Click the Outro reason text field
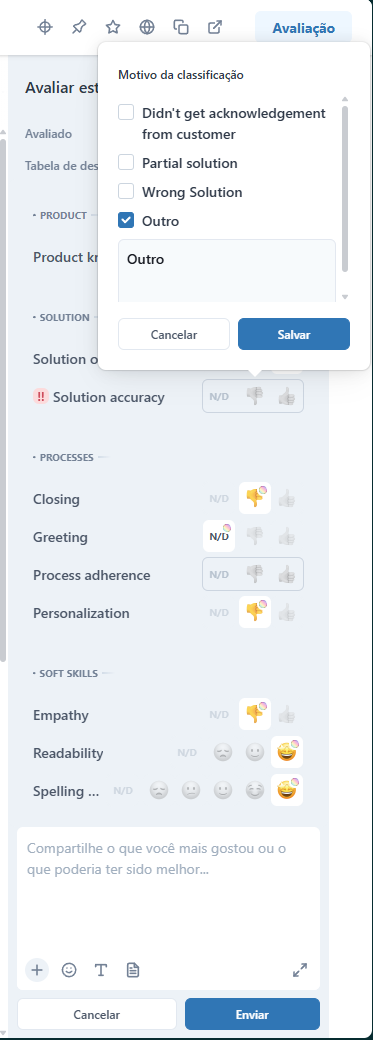373x1040 pixels. tap(227, 271)
